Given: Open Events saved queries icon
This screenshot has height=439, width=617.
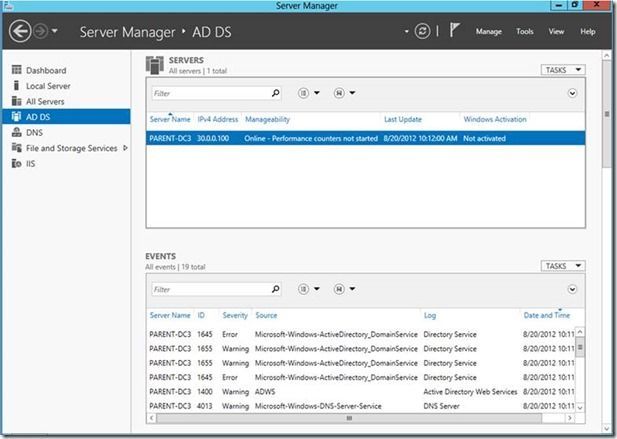Looking at the screenshot, I should (339, 289).
